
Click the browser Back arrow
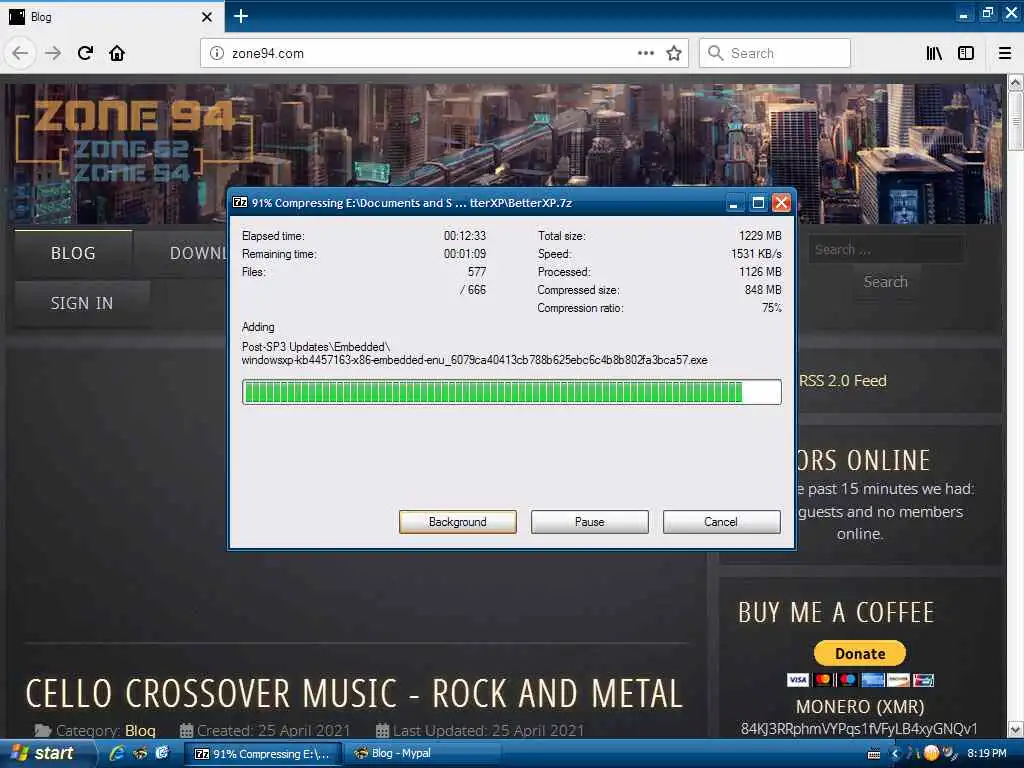point(20,53)
